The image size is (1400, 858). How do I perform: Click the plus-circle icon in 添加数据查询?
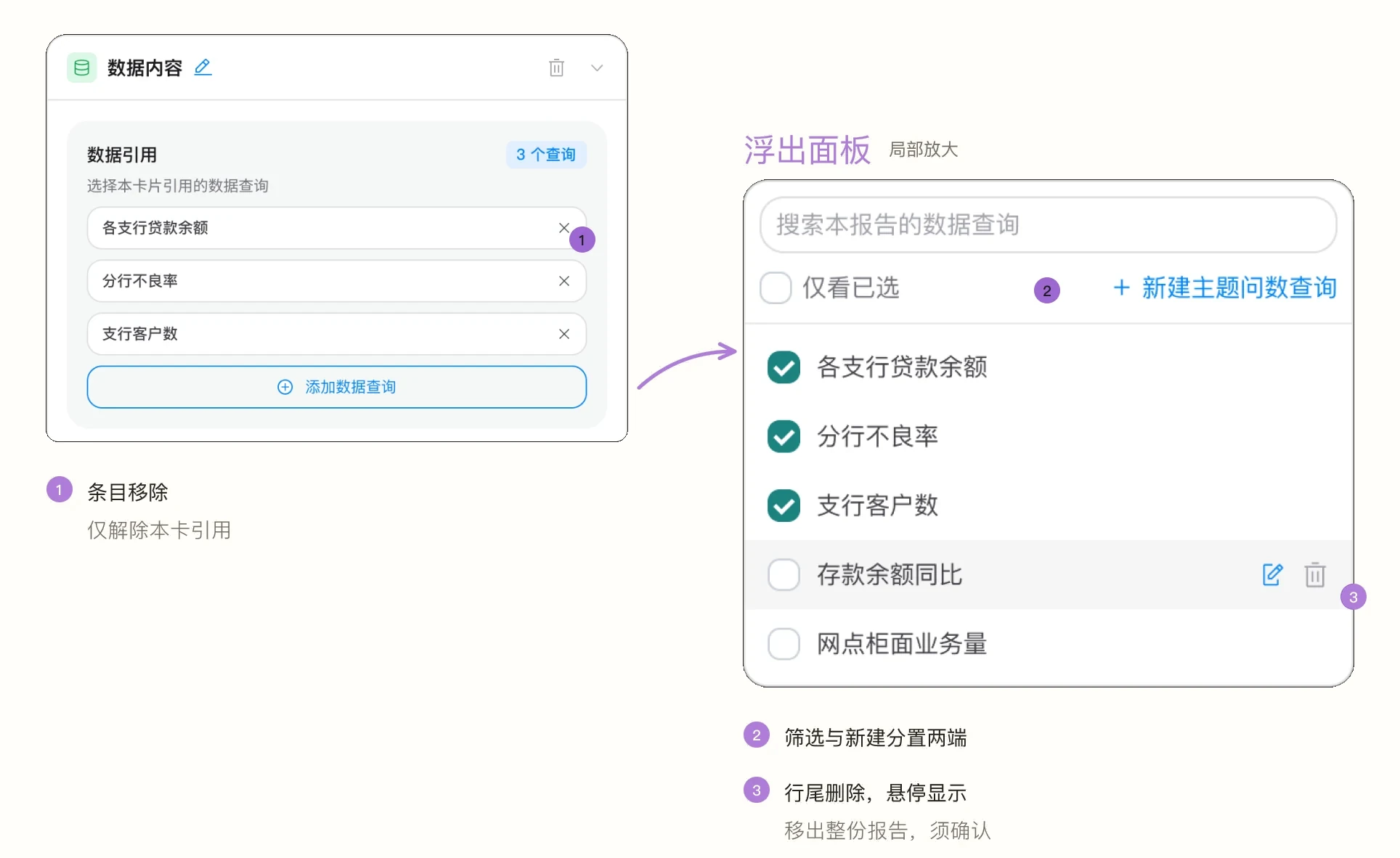click(285, 387)
